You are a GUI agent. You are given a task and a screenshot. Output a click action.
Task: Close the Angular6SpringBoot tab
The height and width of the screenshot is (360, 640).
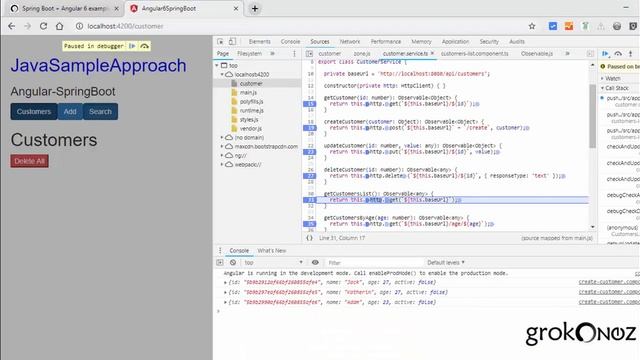pyautogui.click(x=236, y=8)
